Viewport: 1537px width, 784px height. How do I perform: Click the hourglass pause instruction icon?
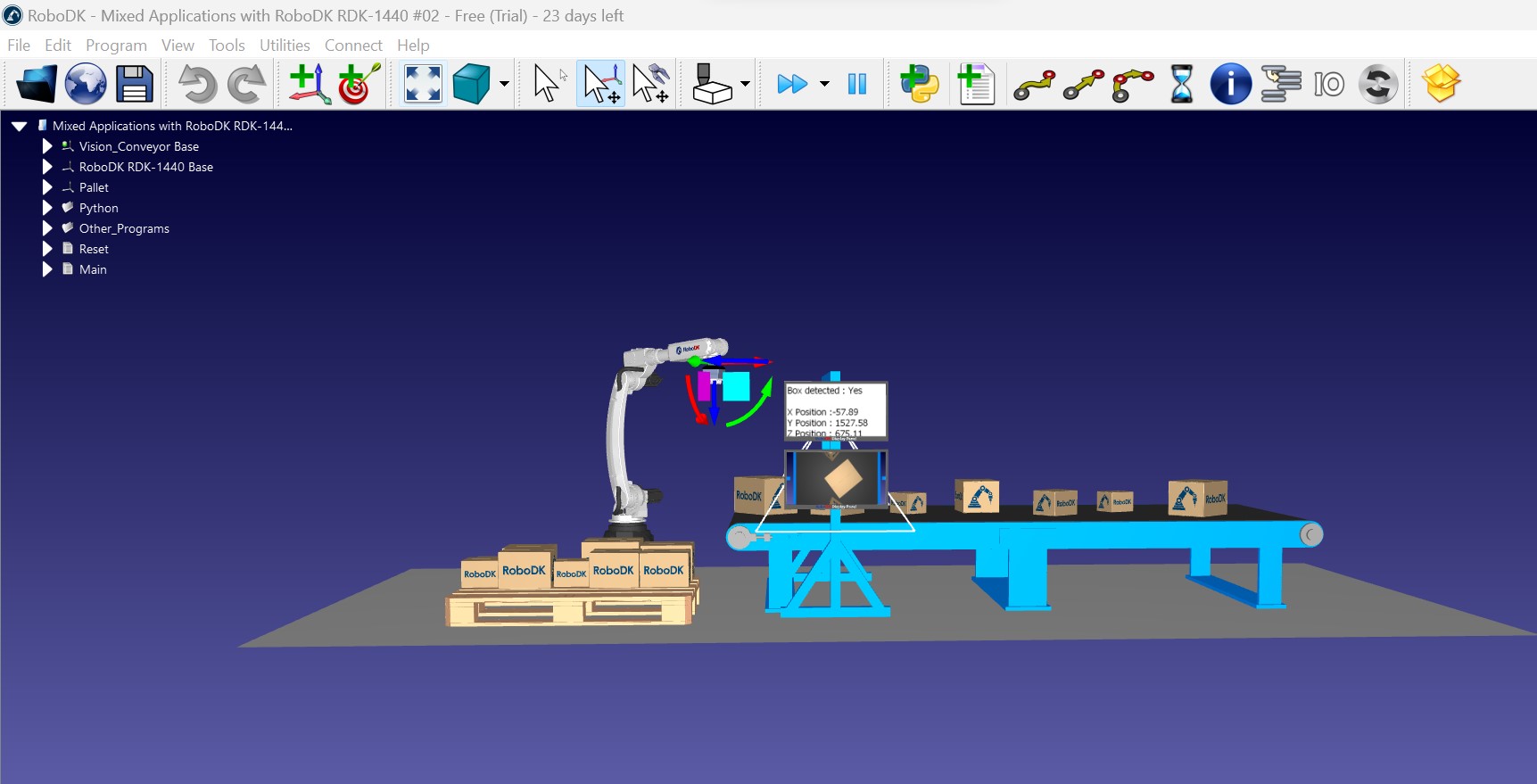pos(1181,85)
